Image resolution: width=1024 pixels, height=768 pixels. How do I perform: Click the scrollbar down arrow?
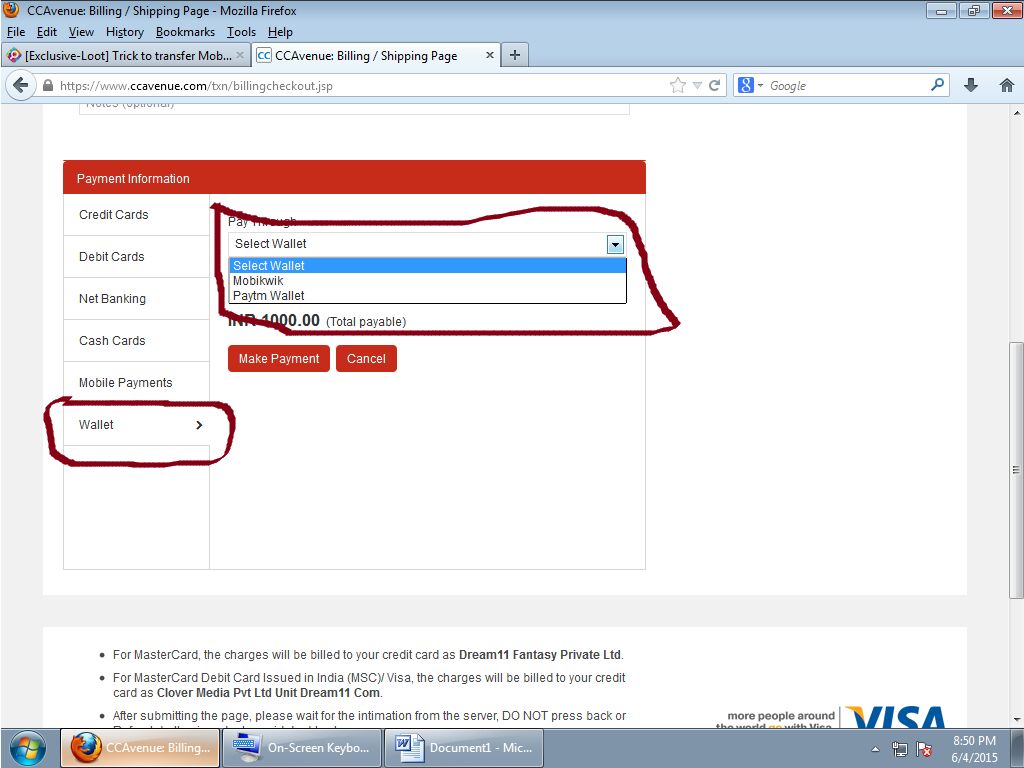point(1017,720)
